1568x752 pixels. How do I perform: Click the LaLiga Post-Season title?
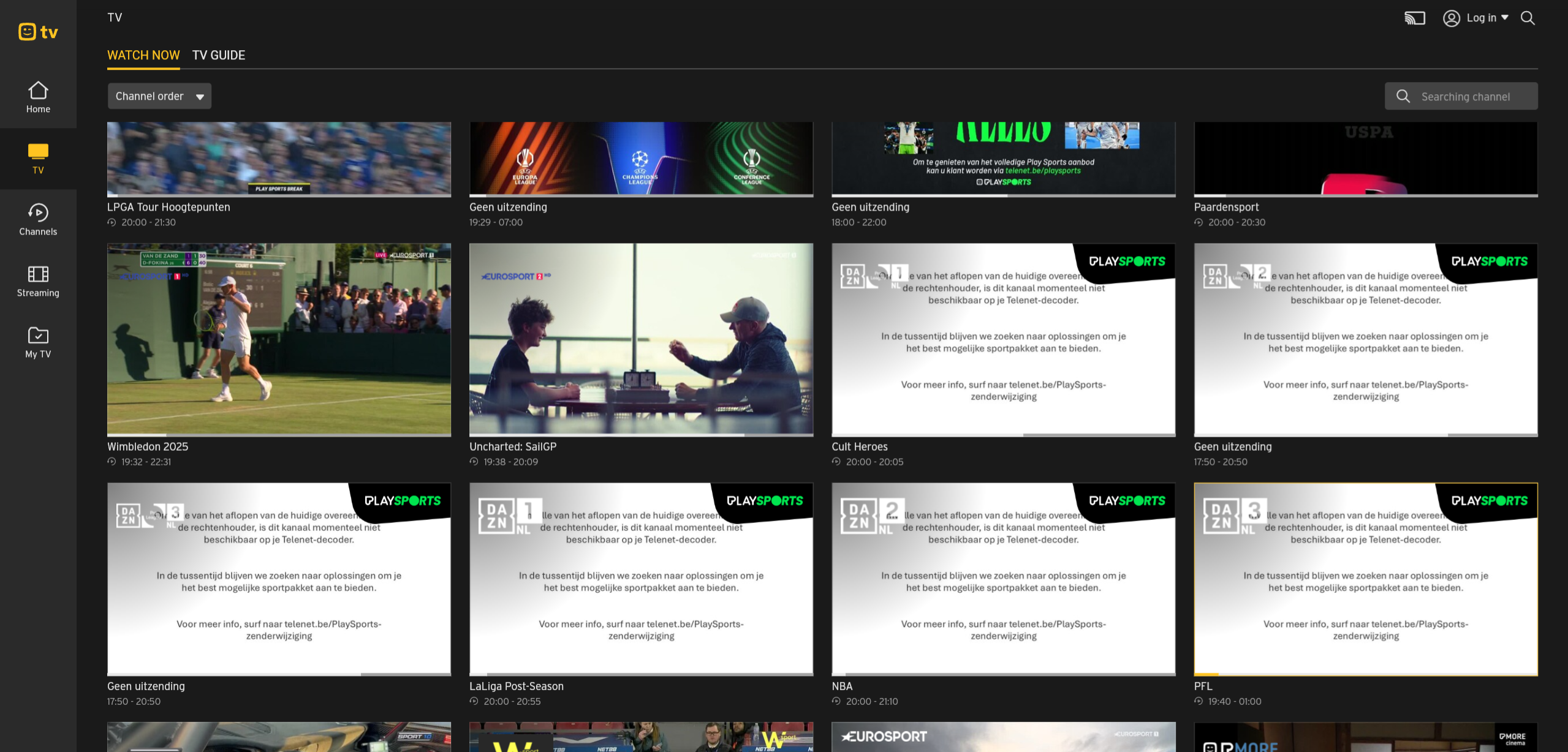click(516, 686)
